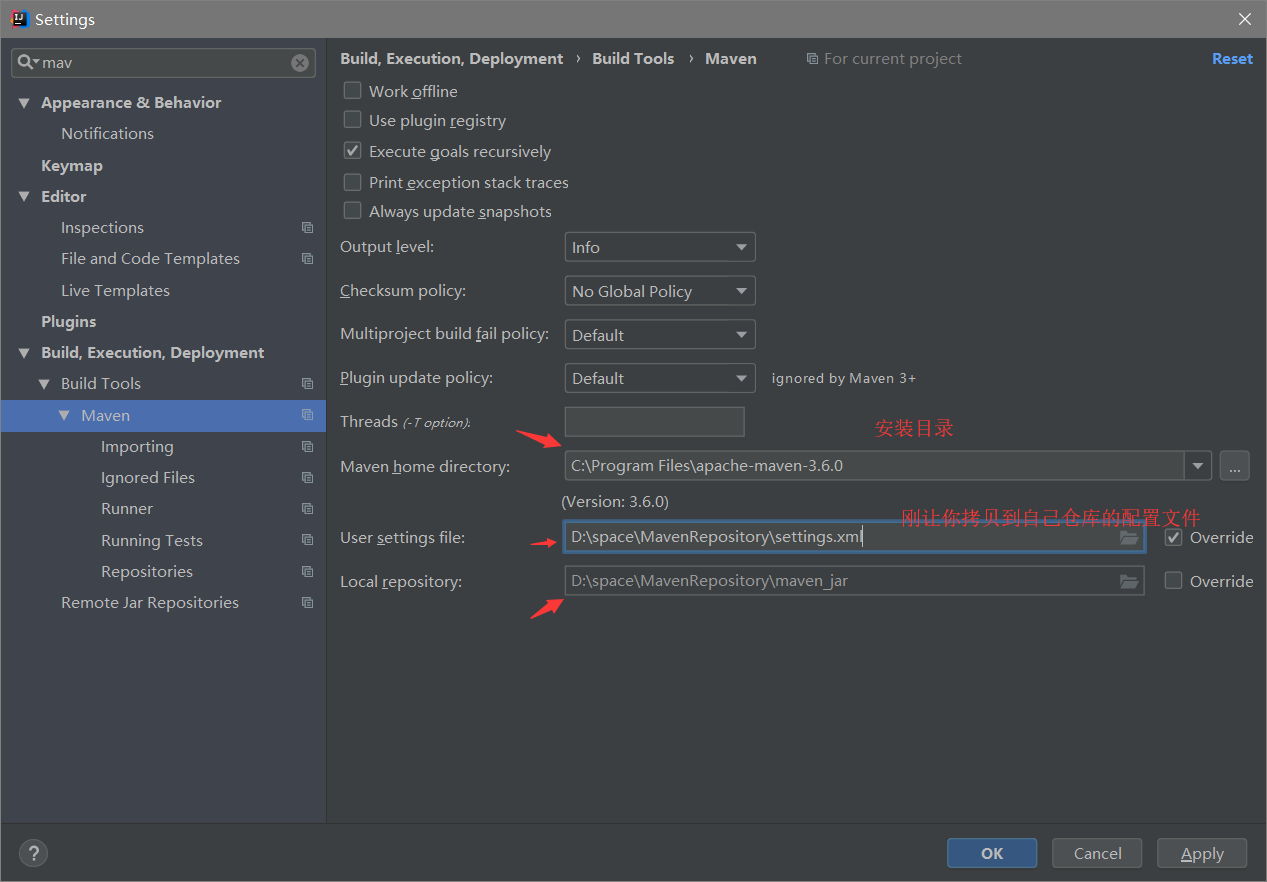Click the Maven home directory path field
1267x882 pixels.
click(x=874, y=466)
